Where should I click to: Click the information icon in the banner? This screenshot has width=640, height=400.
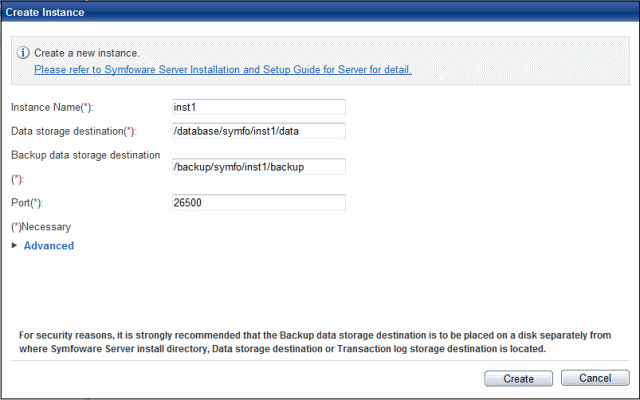[x=23, y=53]
